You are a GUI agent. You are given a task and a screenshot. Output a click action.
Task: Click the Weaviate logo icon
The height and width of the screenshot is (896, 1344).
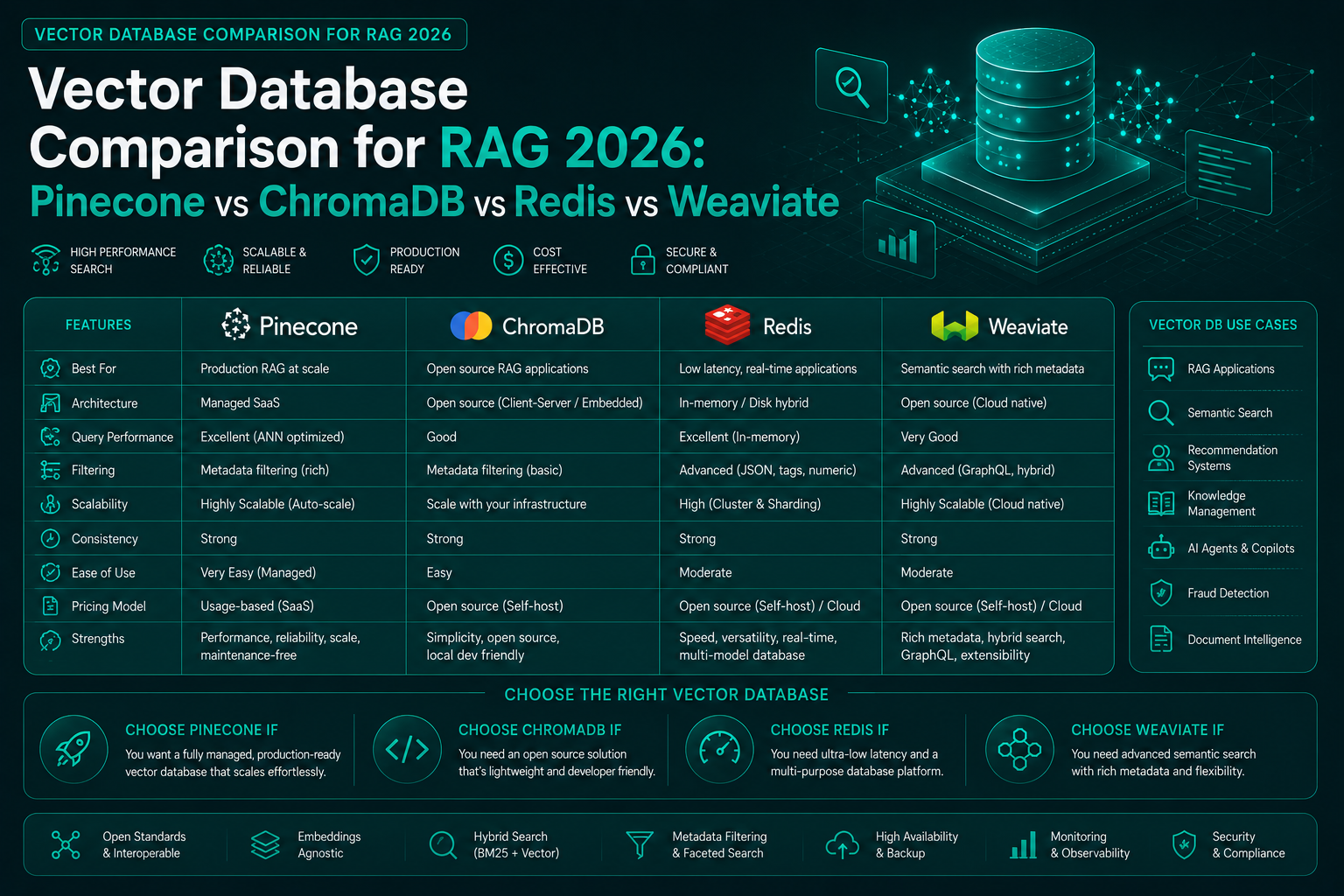(x=955, y=325)
